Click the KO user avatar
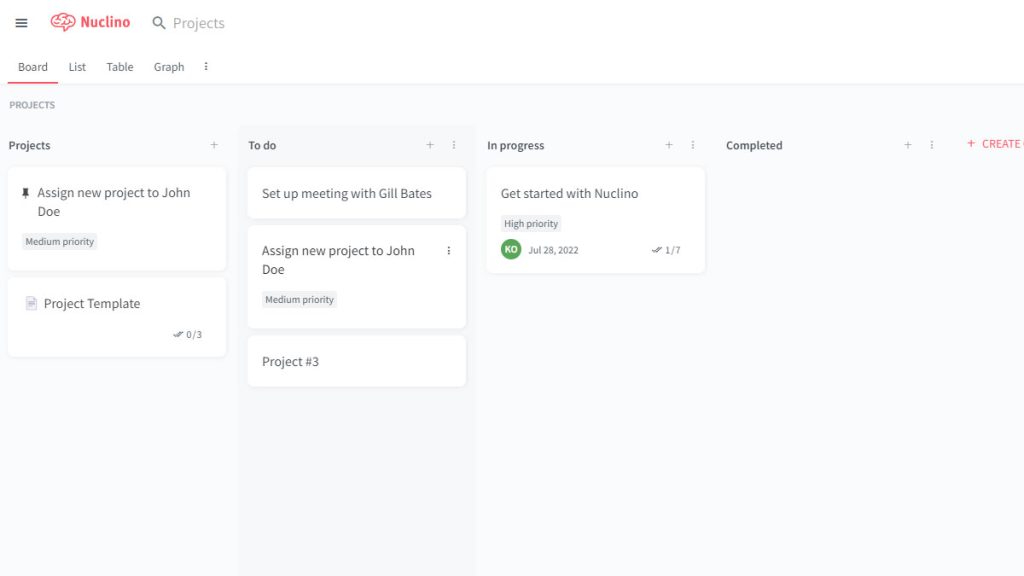Image resolution: width=1024 pixels, height=576 pixels. (x=511, y=249)
